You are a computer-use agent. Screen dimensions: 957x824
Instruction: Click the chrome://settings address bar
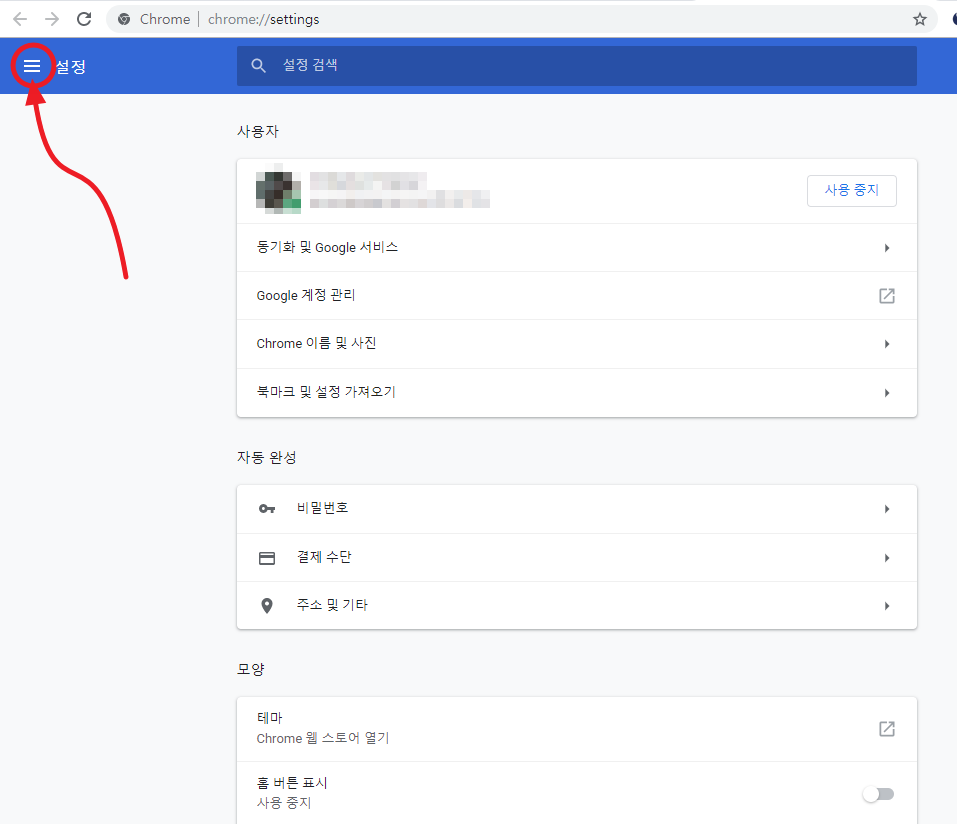coord(524,19)
